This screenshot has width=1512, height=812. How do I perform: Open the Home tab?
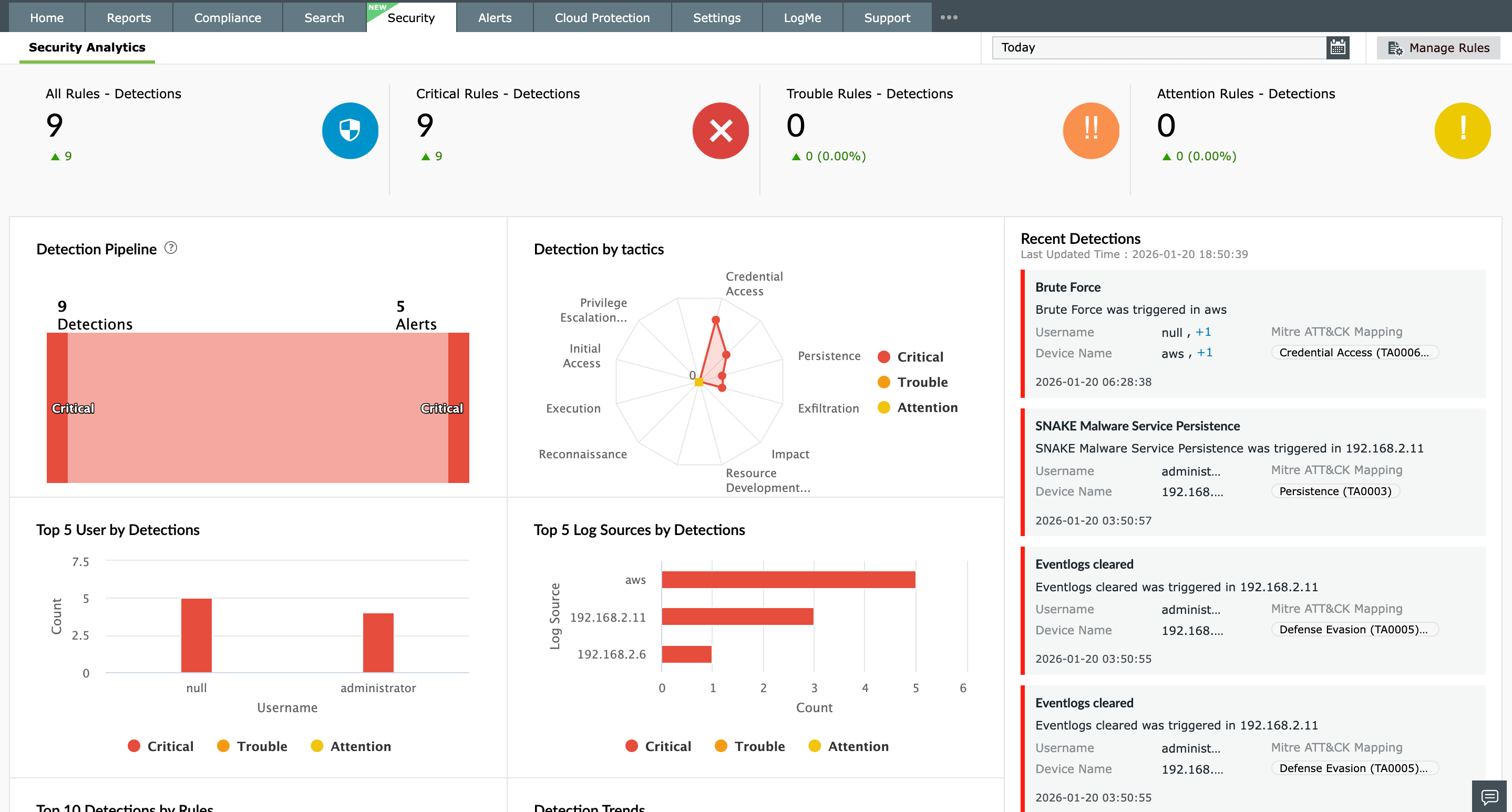pyautogui.click(x=46, y=18)
